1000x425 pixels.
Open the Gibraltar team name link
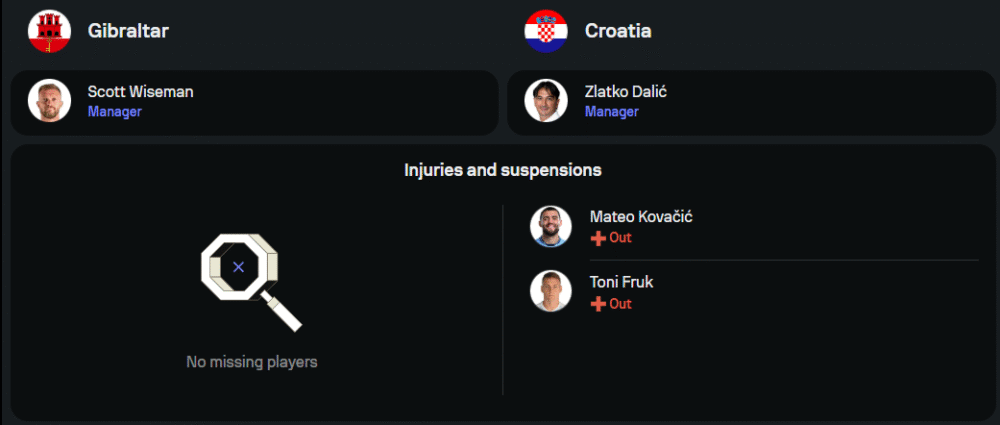click(128, 31)
